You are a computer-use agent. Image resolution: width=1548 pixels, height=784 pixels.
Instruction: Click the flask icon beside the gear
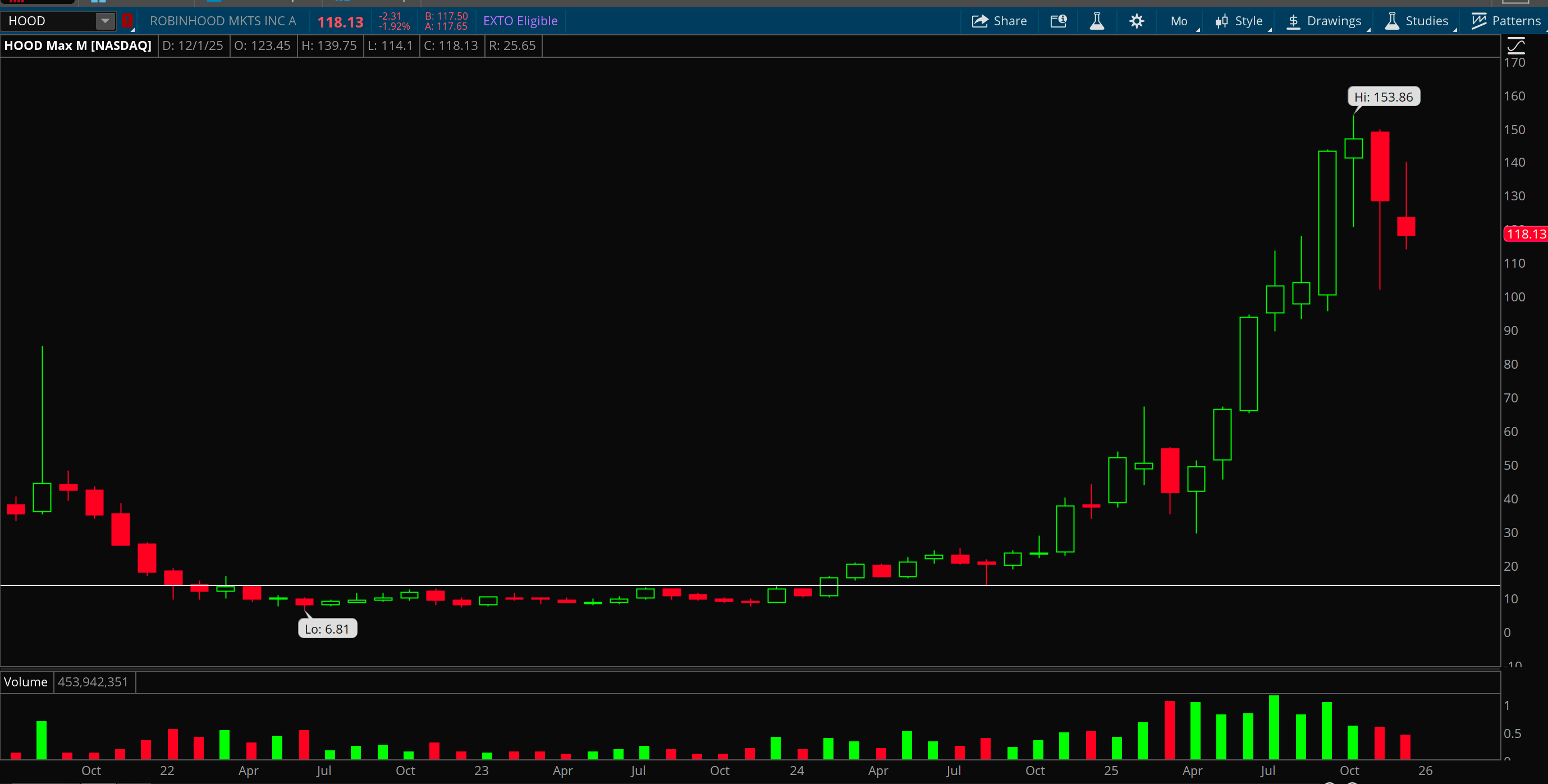coord(1097,21)
